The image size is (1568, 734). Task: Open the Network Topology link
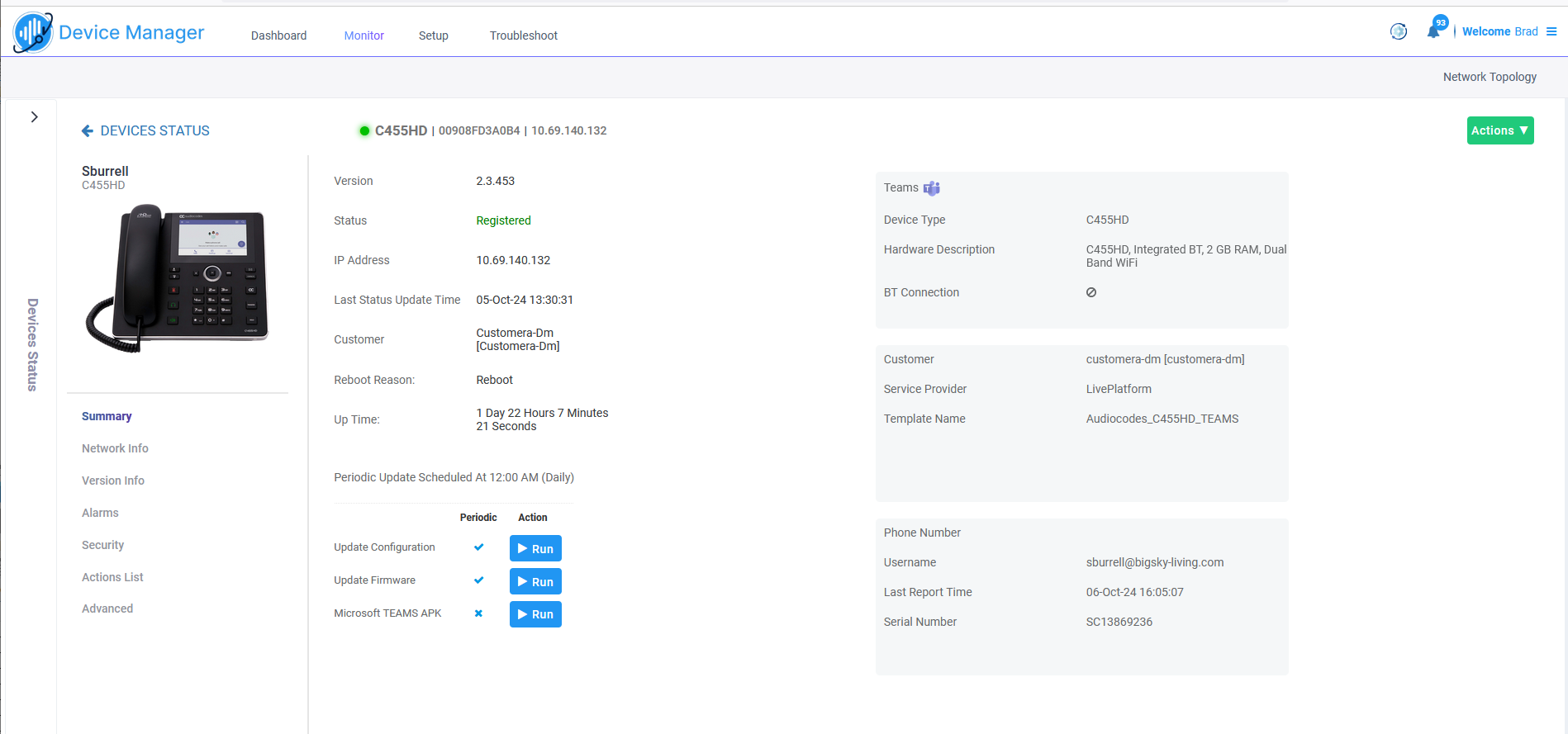1490,77
